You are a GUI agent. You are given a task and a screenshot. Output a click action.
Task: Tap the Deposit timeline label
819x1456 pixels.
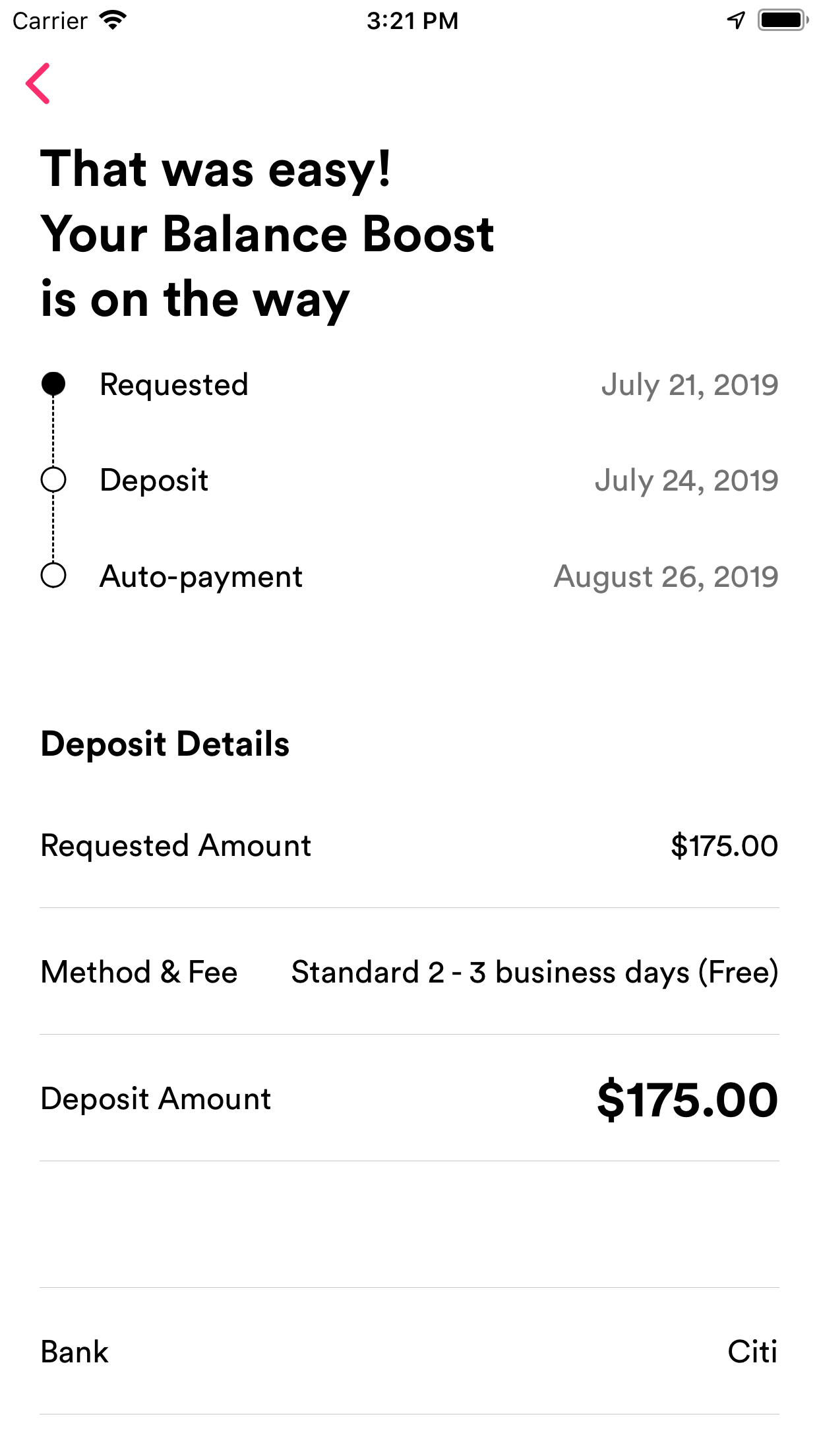tap(154, 480)
